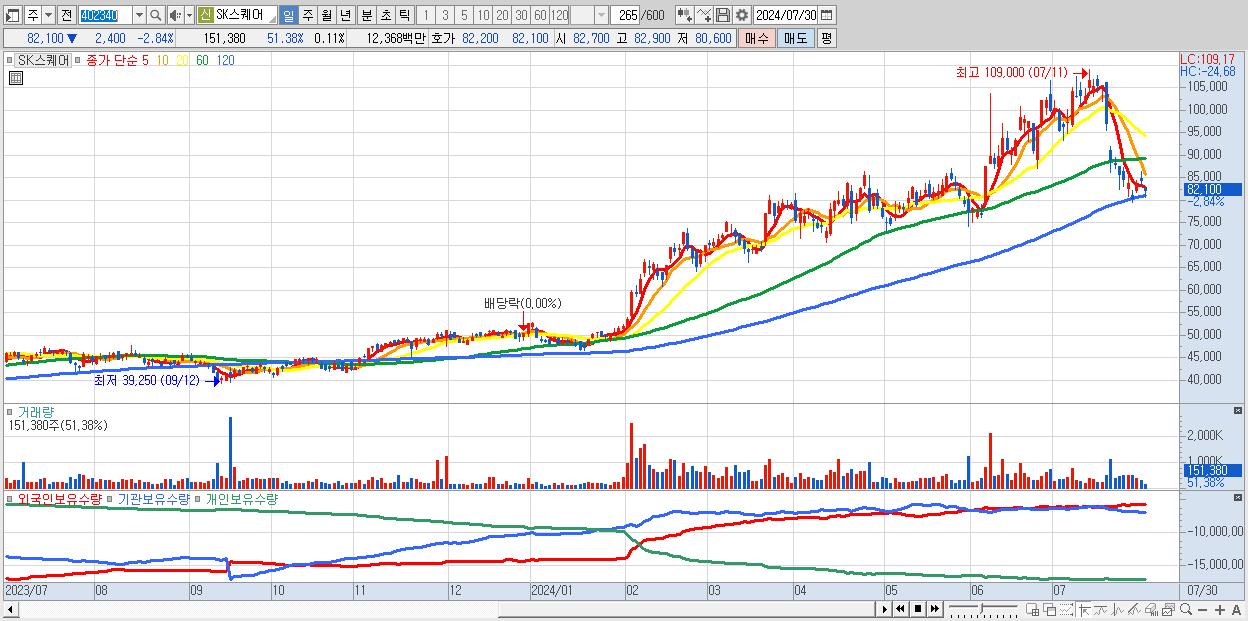Click the indicator add icon left of line-tool icon

coord(685,15)
